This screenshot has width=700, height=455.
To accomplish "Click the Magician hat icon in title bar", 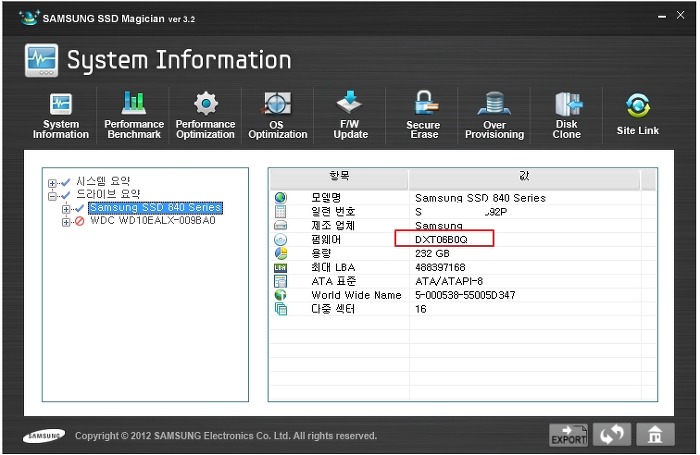I will click(29, 17).
